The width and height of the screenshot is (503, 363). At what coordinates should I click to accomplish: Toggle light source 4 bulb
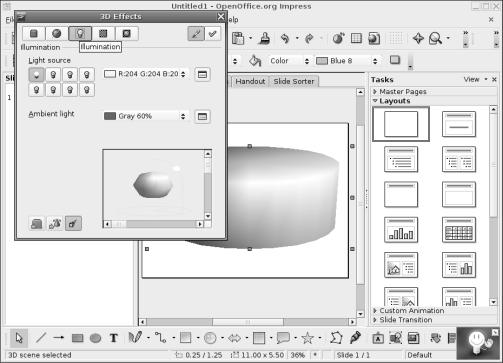coord(87,75)
